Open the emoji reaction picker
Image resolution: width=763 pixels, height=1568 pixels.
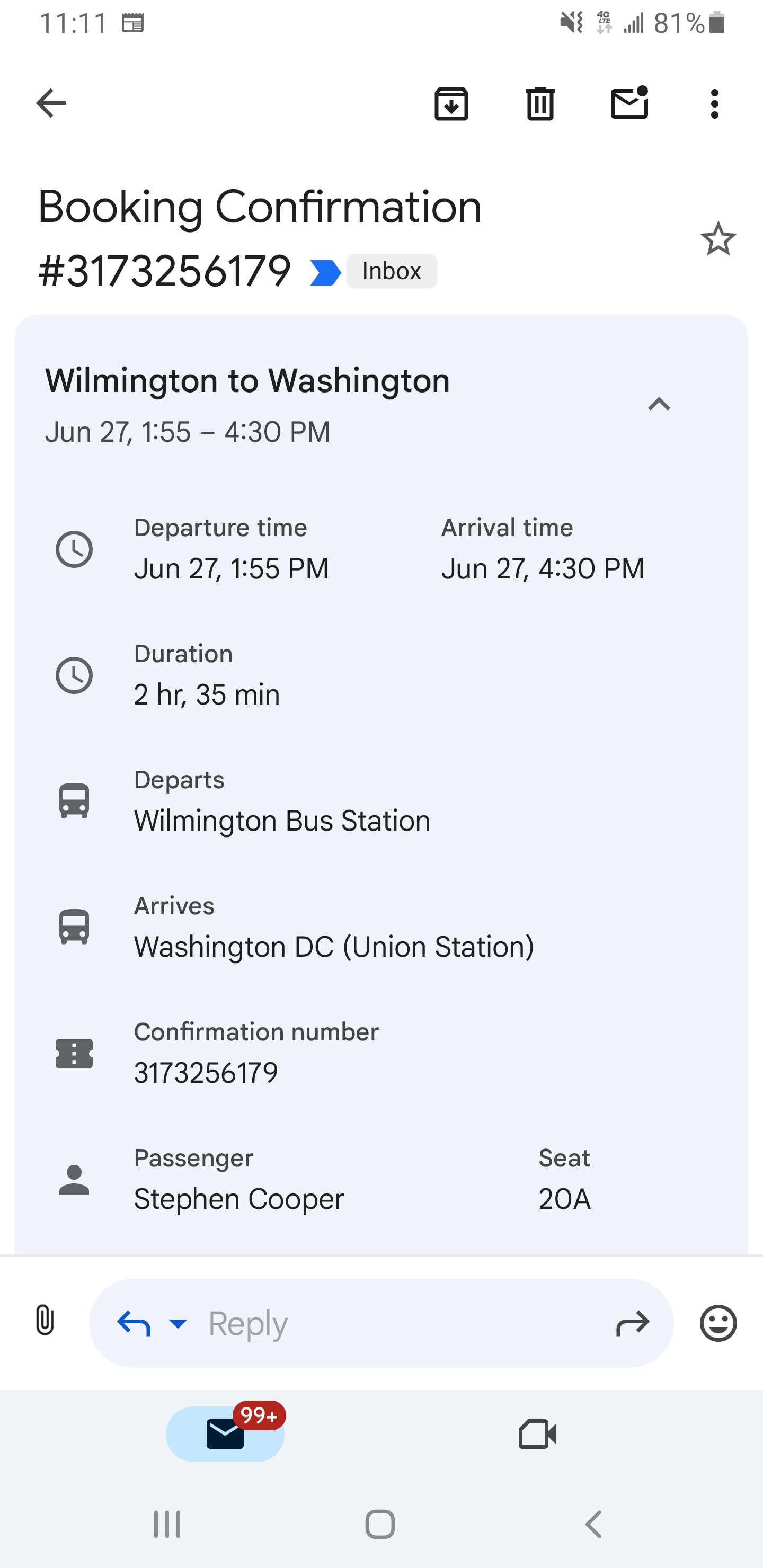coord(718,1323)
